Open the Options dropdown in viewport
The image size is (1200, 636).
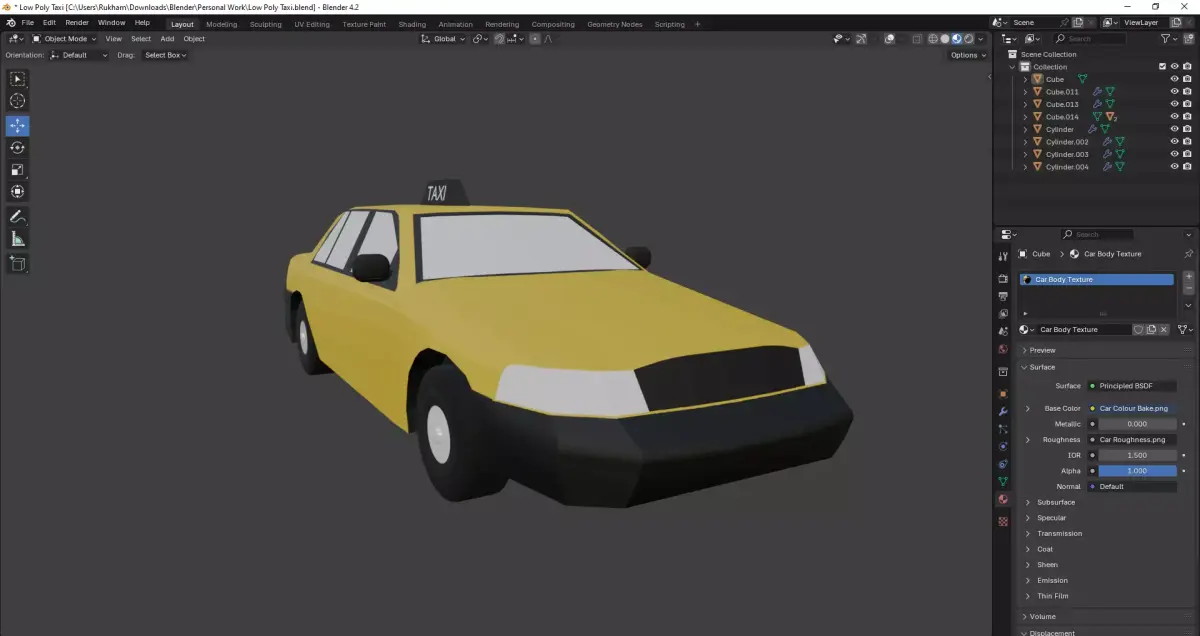968,55
